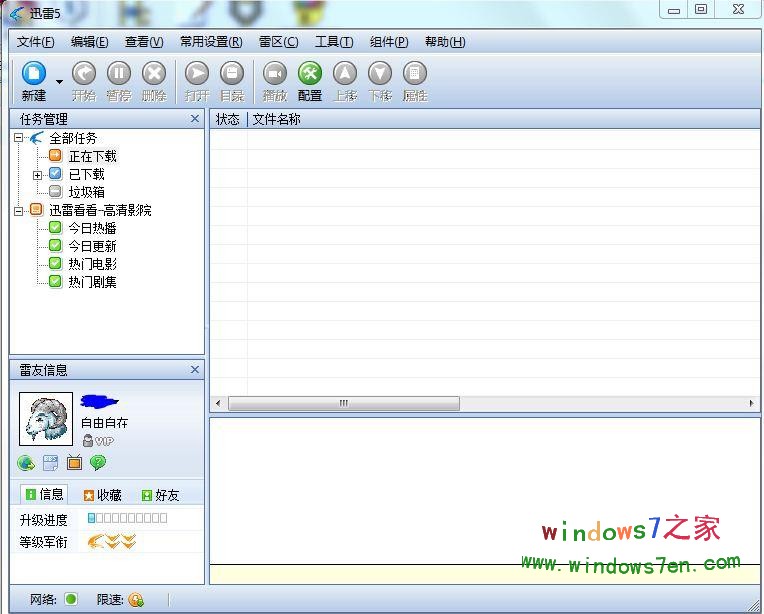This screenshot has height=614, width=764.
Task: Open the dropdown arrow beside 新建
Action: click(x=60, y=81)
